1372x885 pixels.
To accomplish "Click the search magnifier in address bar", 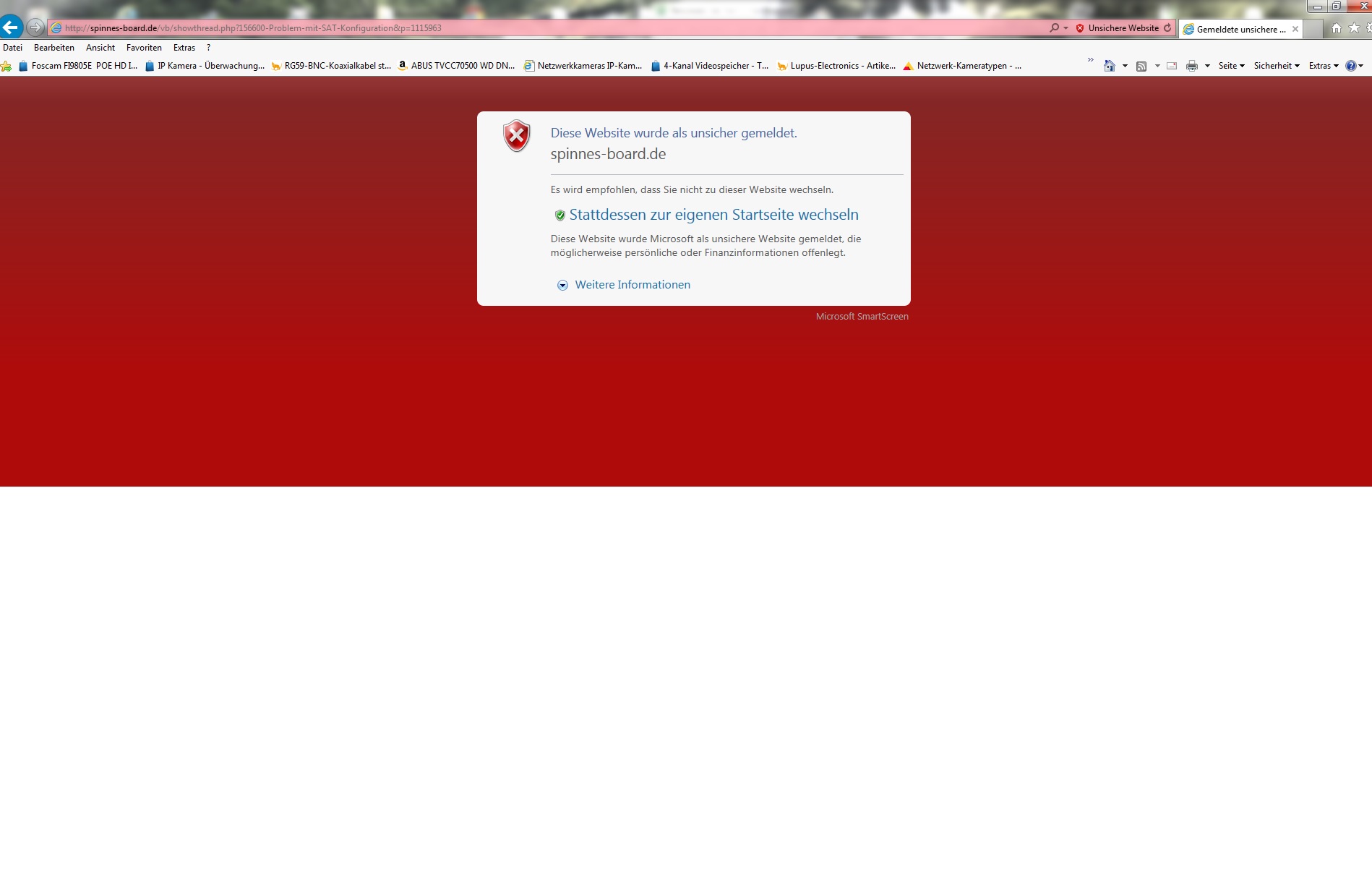I will 1054,28.
